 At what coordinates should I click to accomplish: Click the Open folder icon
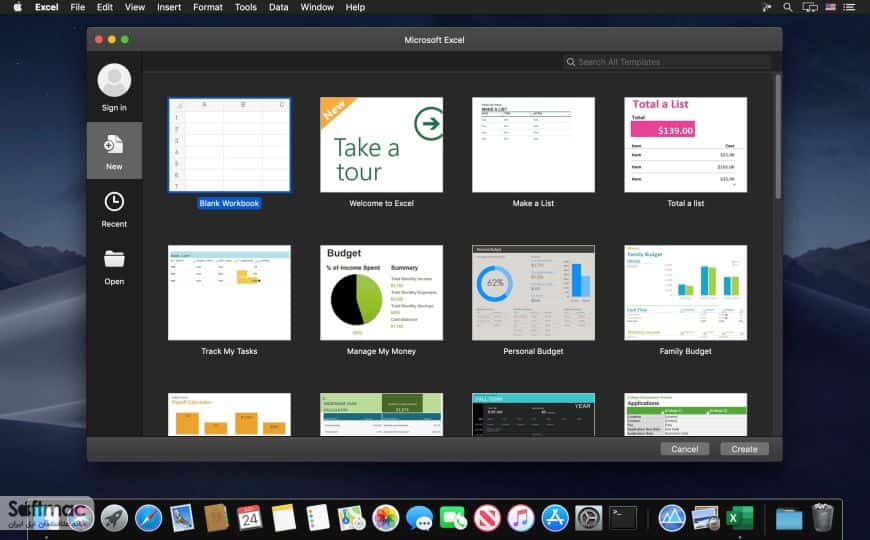(114, 259)
